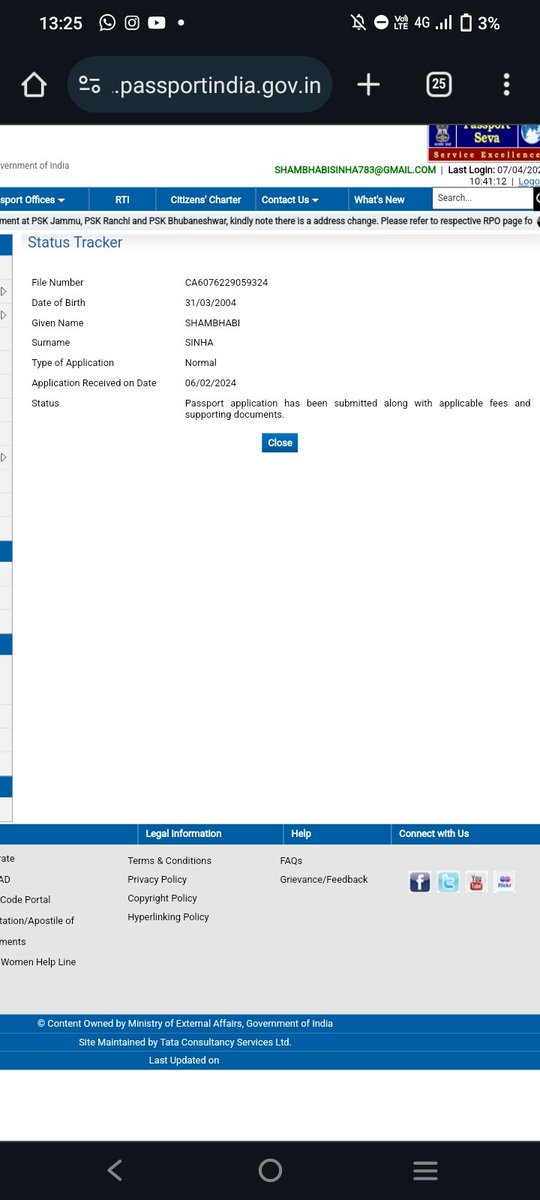Open a new tab with plus icon
The image size is (540, 1200).
click(x=368, y=85)
